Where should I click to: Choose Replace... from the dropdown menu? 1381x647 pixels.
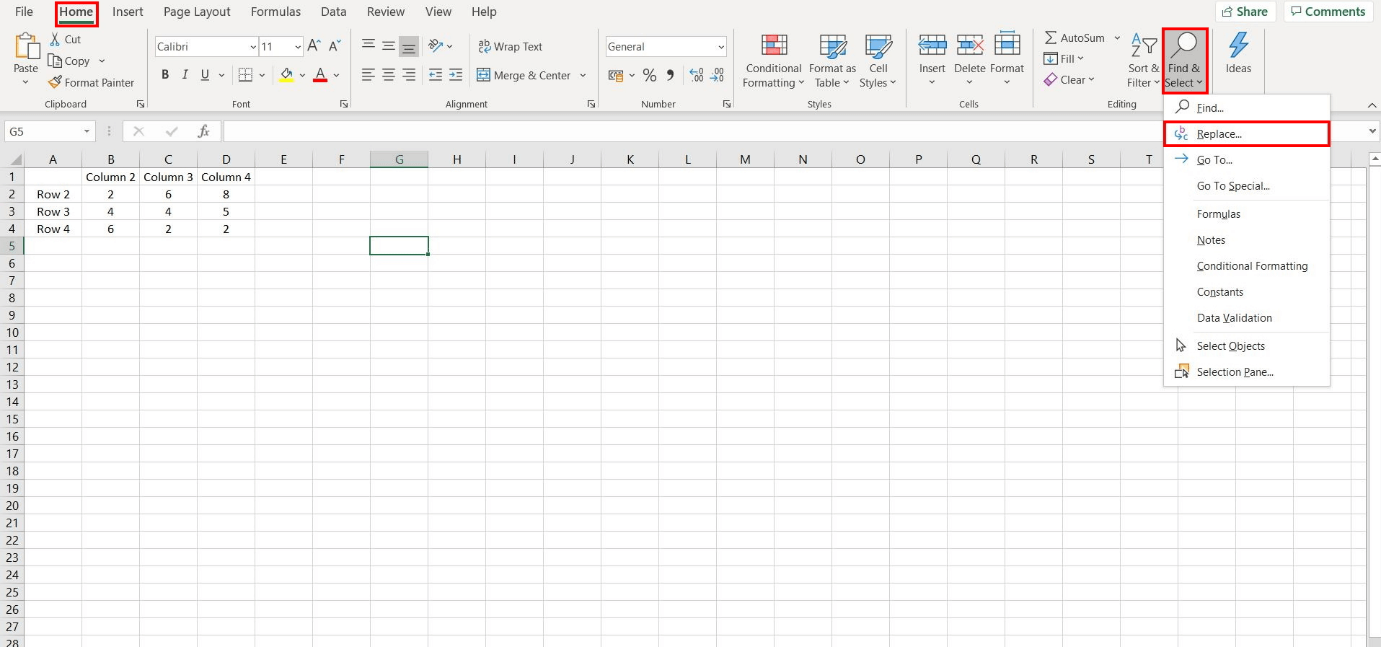click(1247, 134)
